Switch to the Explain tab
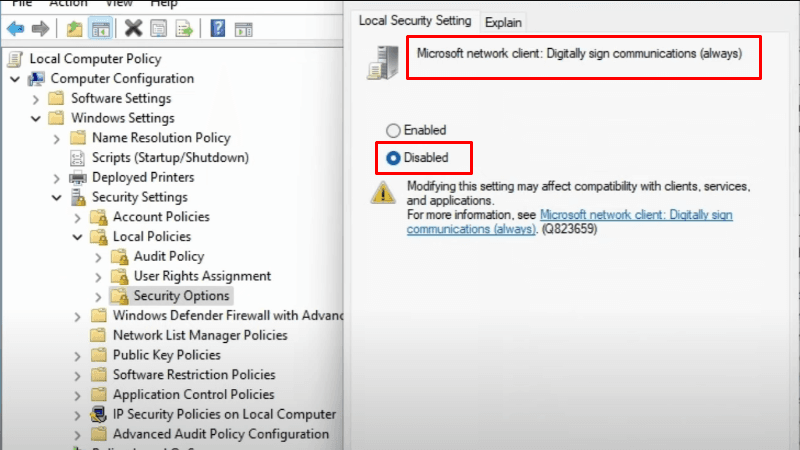Image resolution: width=800 pixels, height=450 pixels. tap(503, 21)
